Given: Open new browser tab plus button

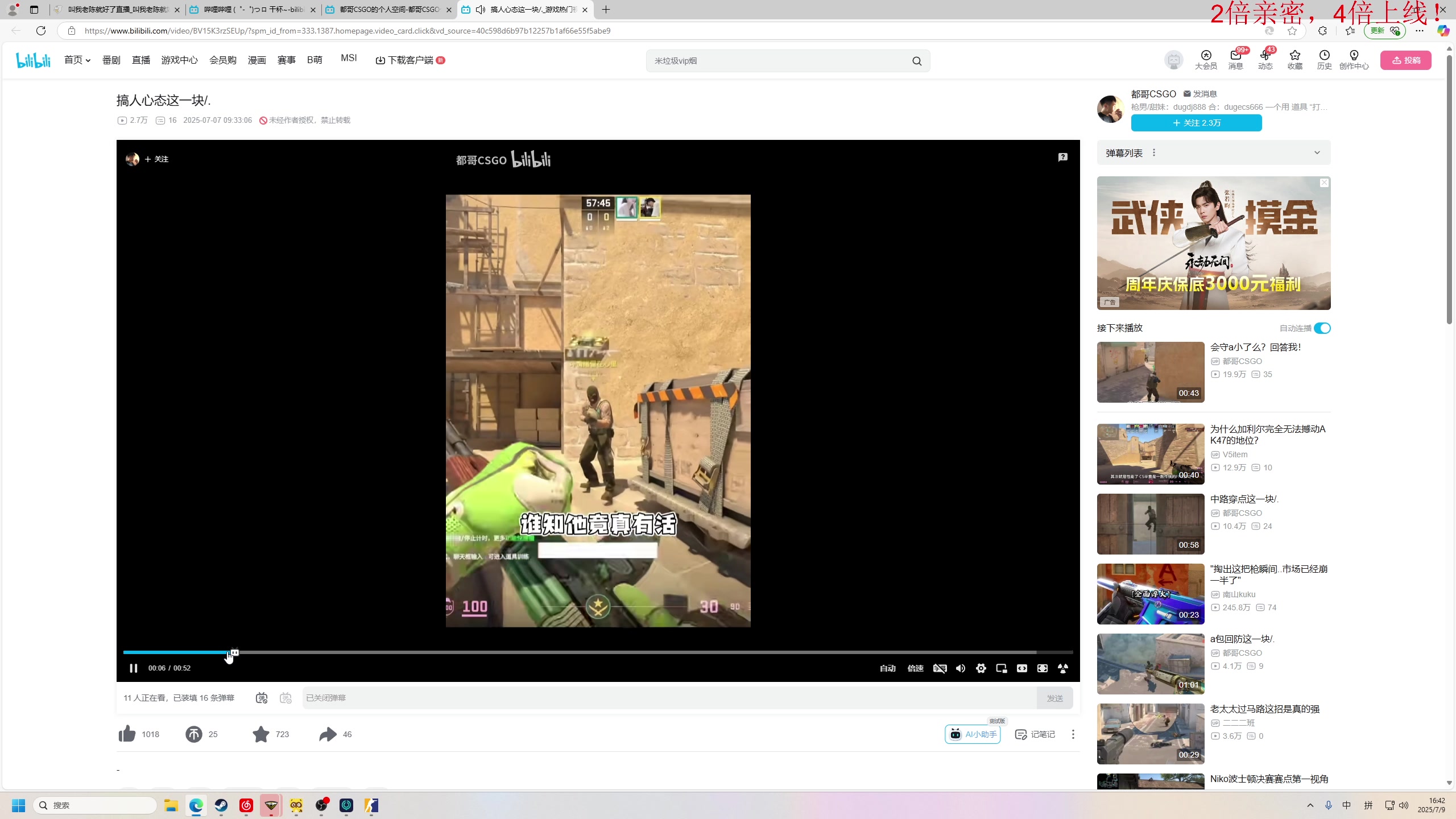Looking at the screenshot, I should (x=606, y=10).
